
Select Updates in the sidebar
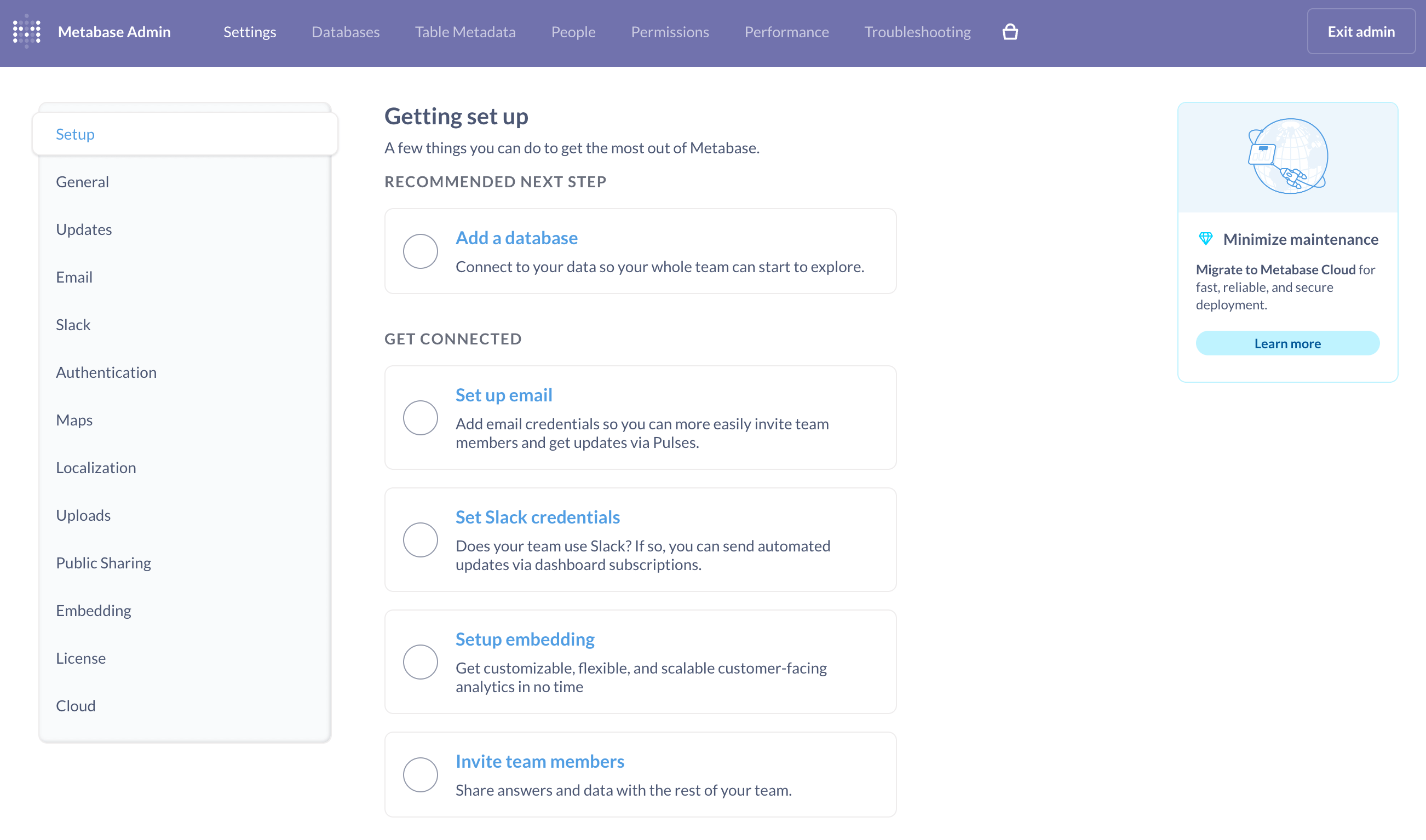tap(185, 229)
